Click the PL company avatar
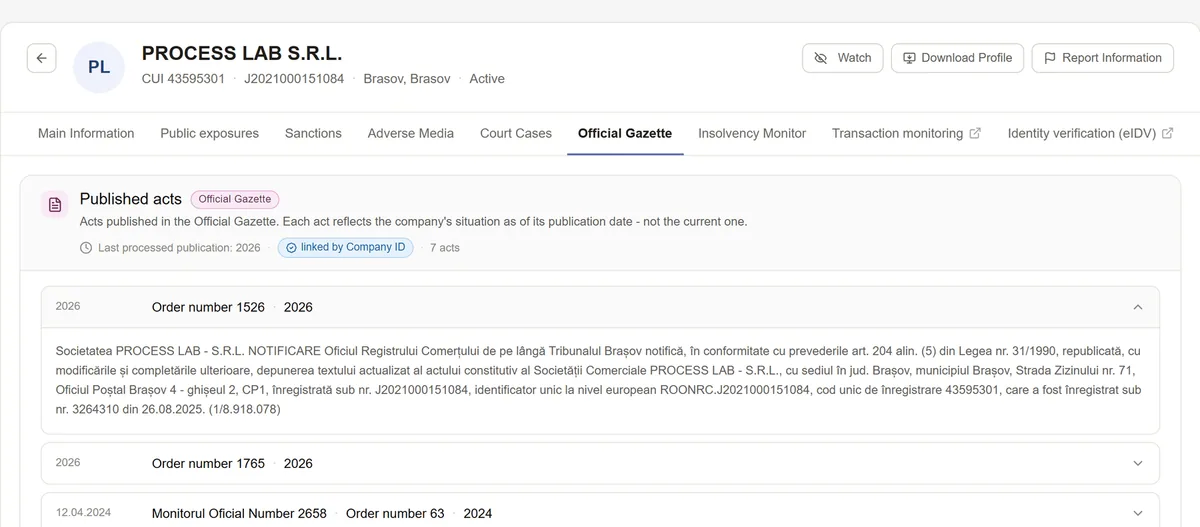 click(x=99, y=67)
